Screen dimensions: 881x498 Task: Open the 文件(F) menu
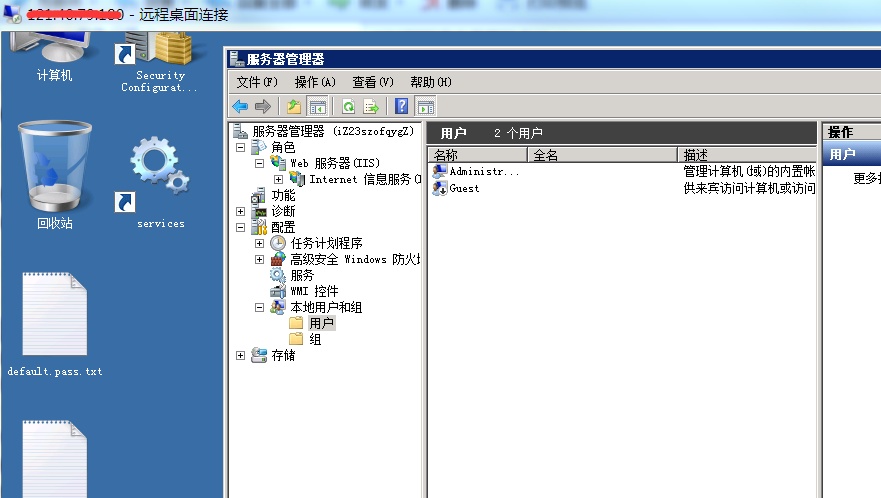pos(257,82)
